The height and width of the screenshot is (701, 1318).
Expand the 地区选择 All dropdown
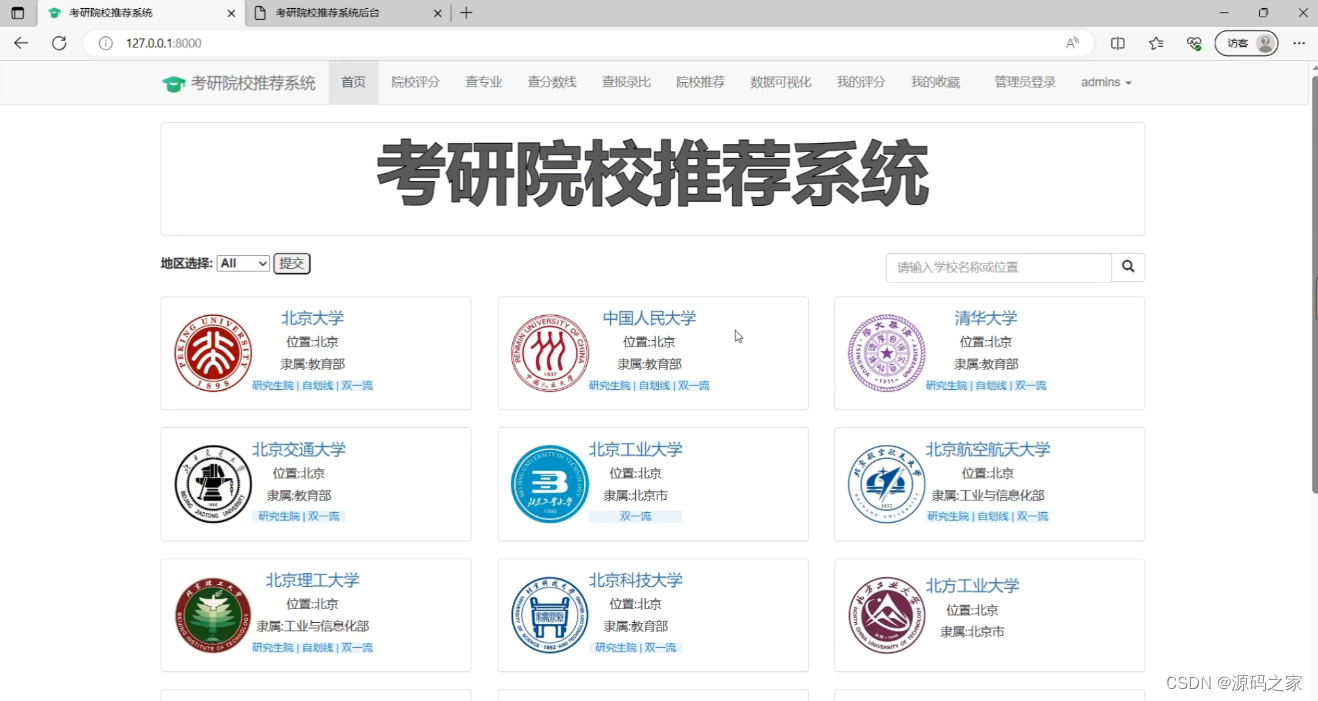click(243, 263)
